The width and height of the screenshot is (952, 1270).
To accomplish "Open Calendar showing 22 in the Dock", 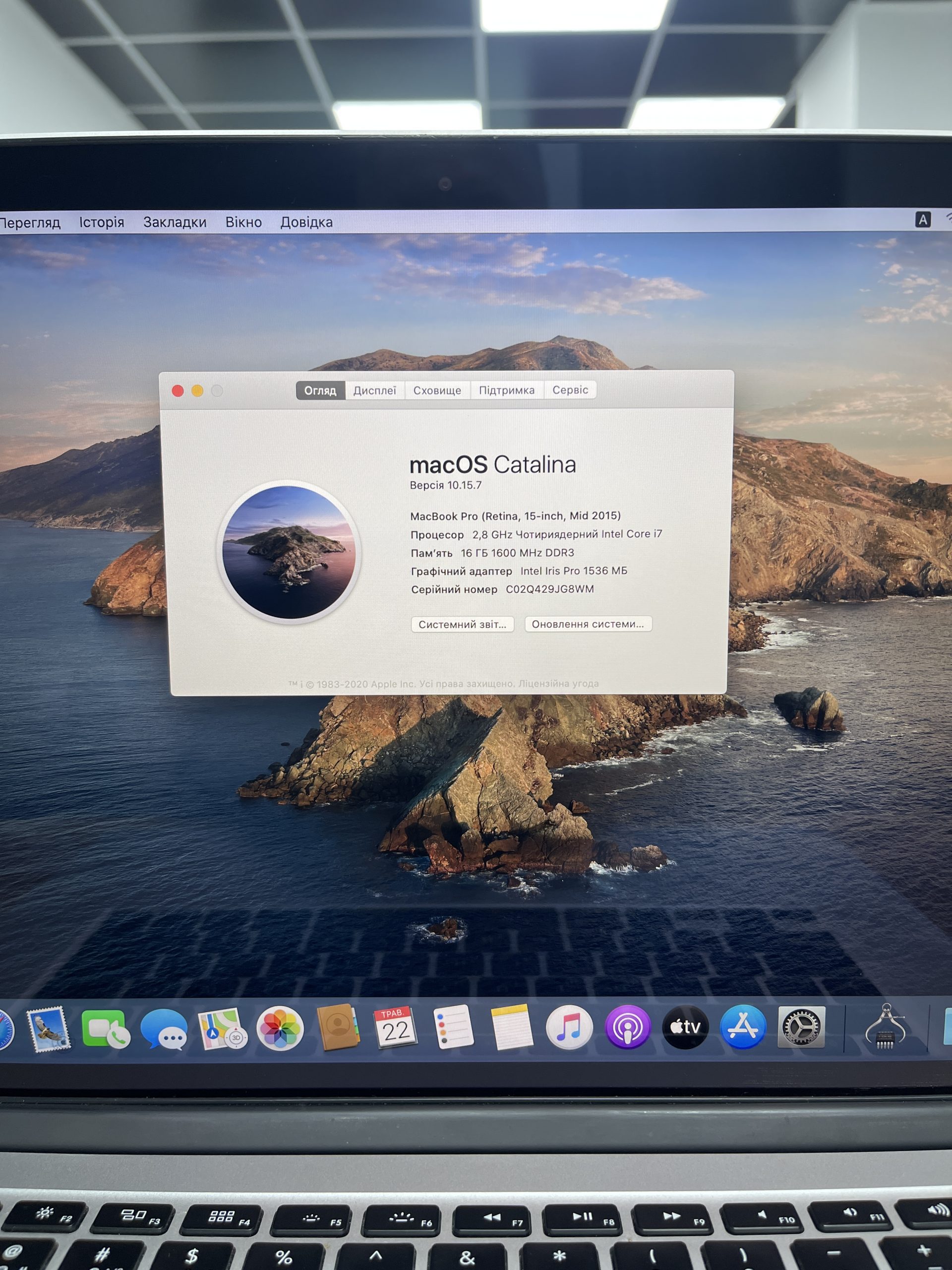I will coord(395,1028).
